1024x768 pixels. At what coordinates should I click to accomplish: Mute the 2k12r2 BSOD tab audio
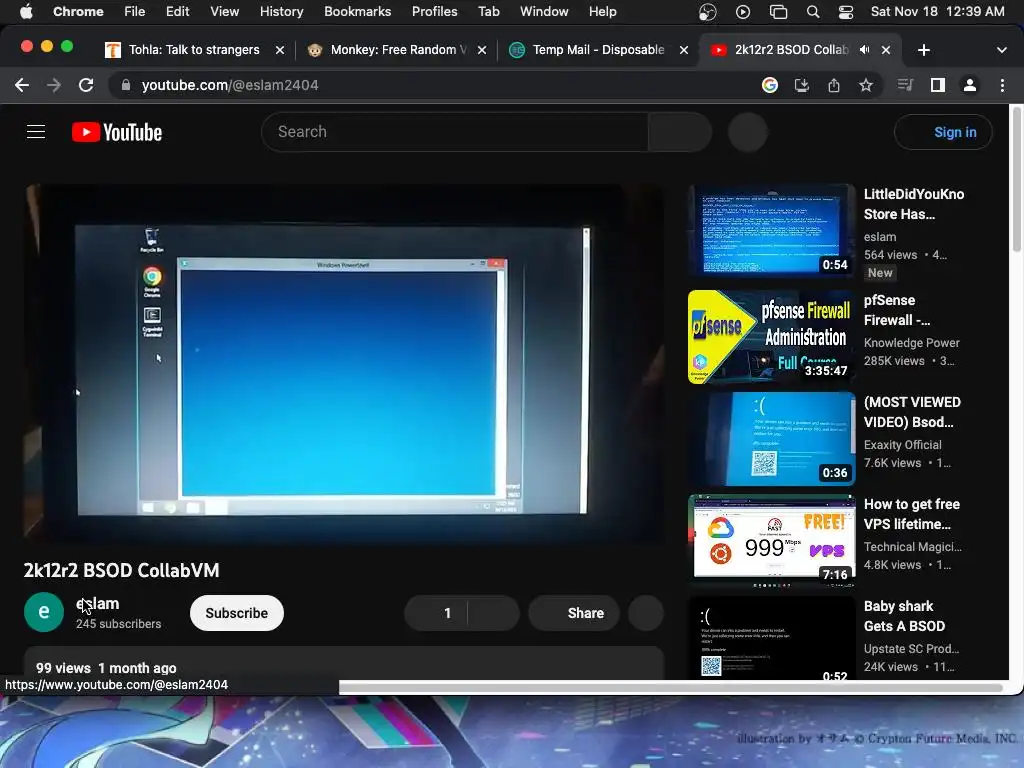[864, 50]
